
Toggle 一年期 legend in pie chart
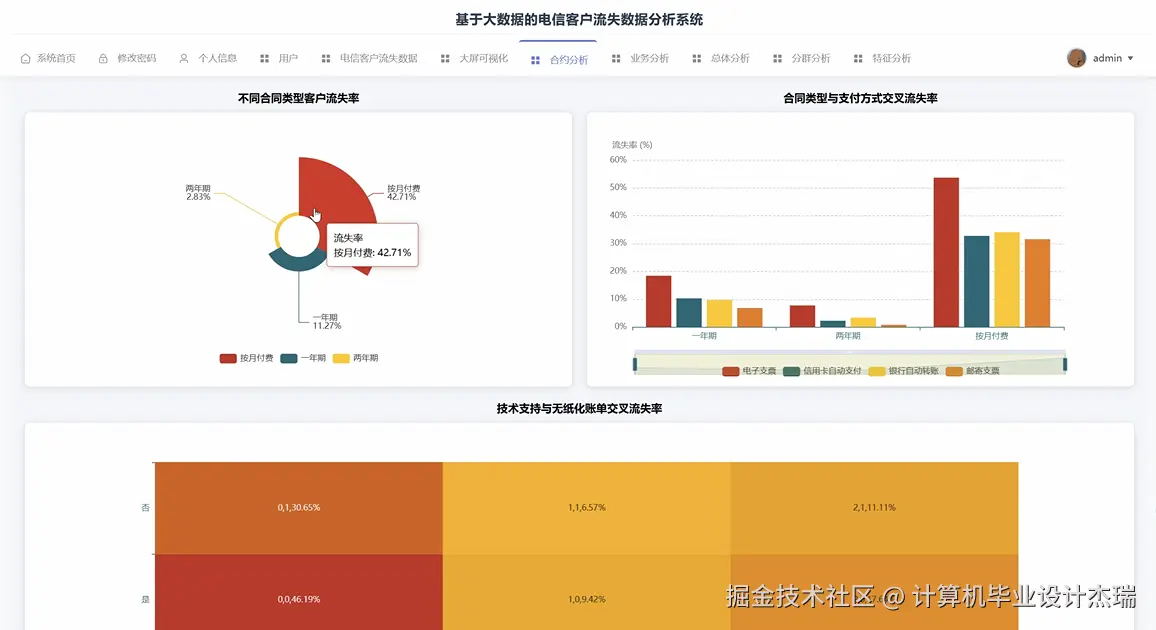(x=303, y=358)
